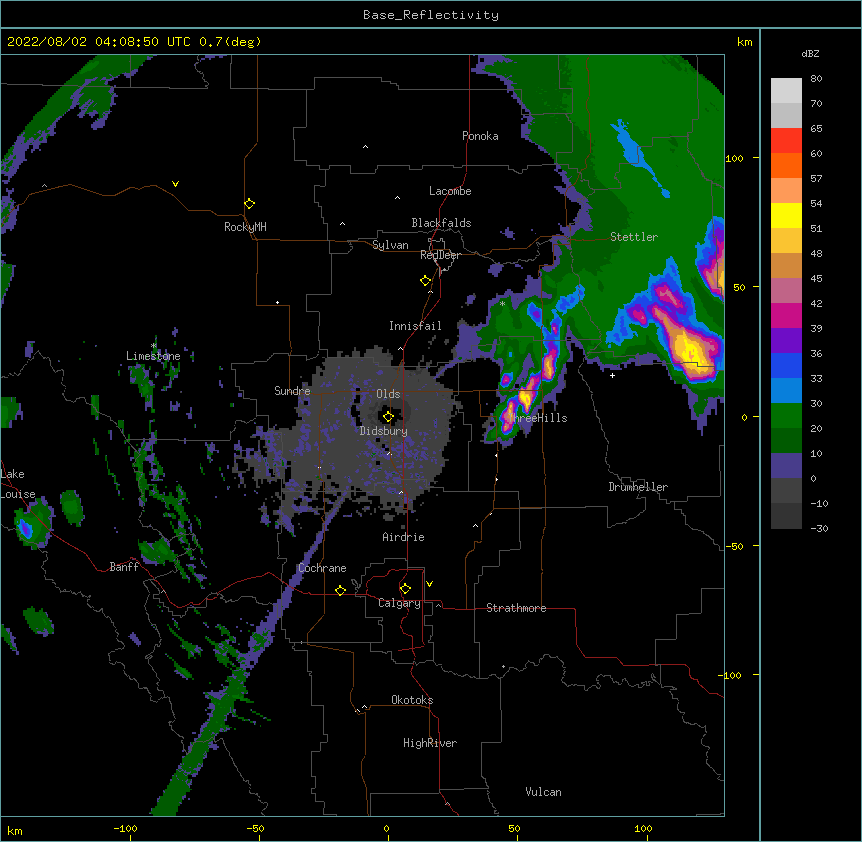Click the ThreeHills label near the storm
The height and width of the screenshot is (842, 862).
click(538, 418)
